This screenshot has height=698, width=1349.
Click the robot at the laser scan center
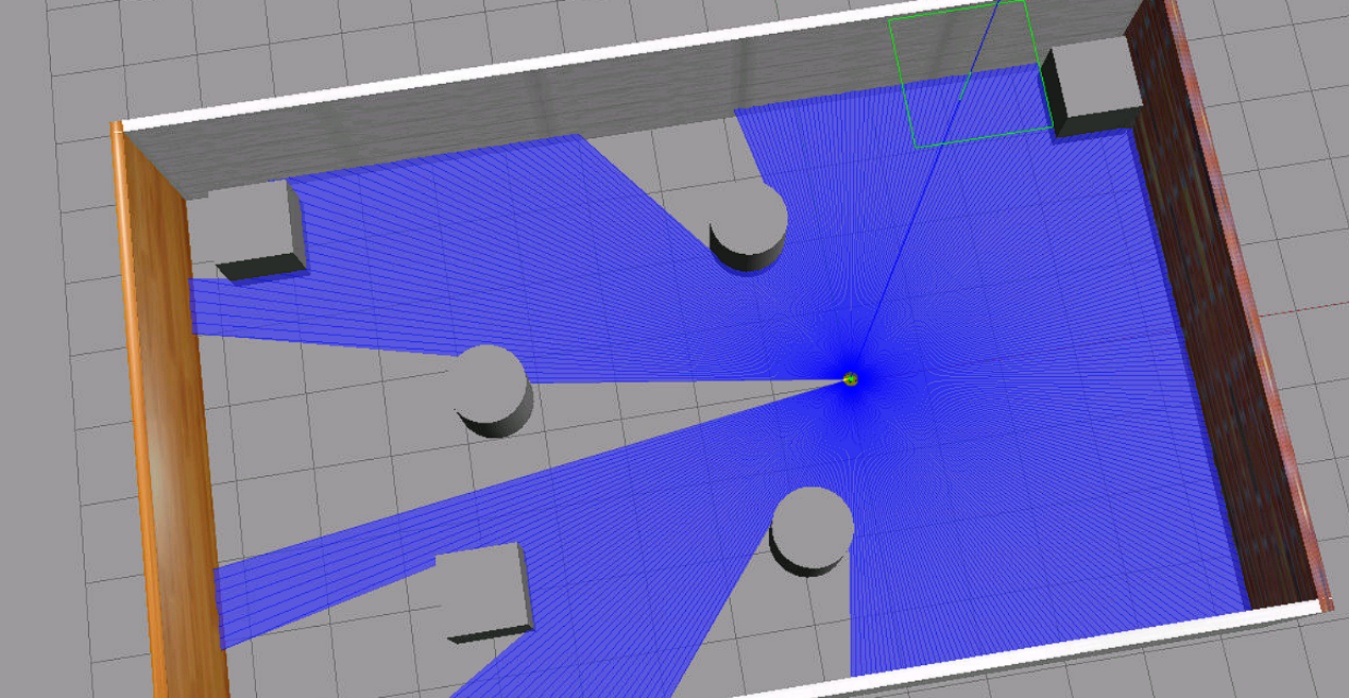(x=851, y=379)
